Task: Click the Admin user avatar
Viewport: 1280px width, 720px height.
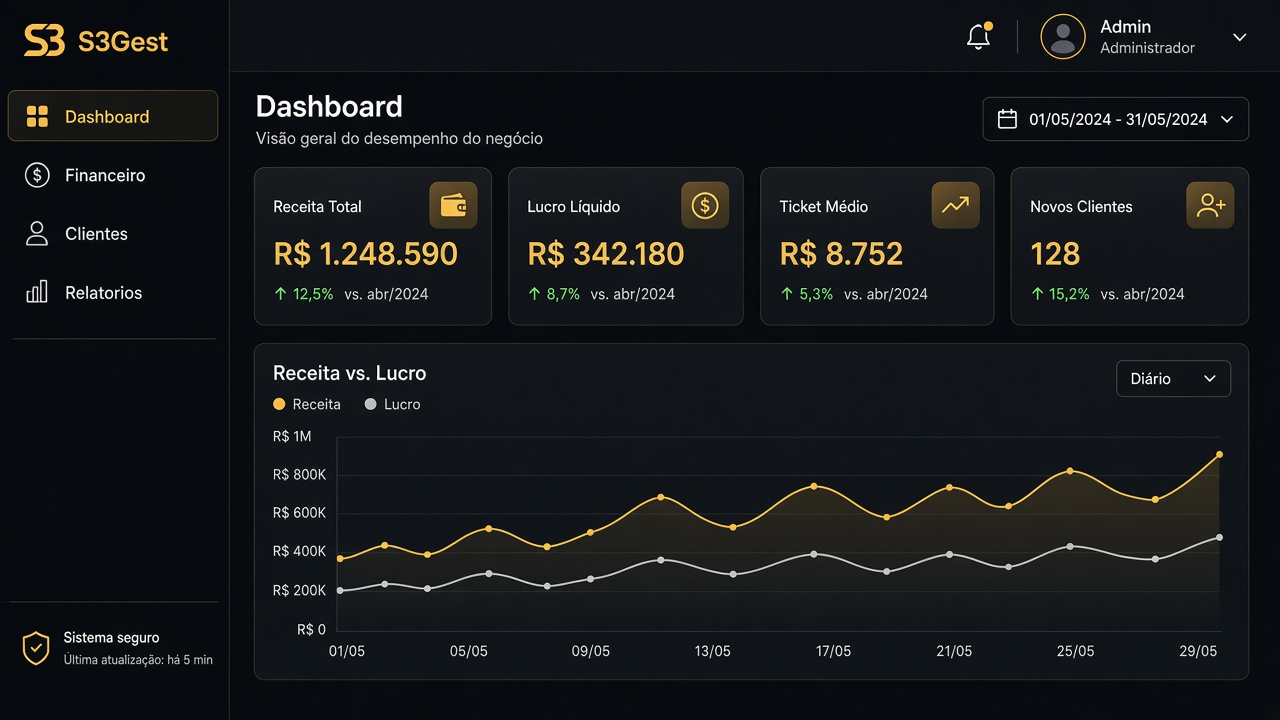Action: pos(1063,37)
